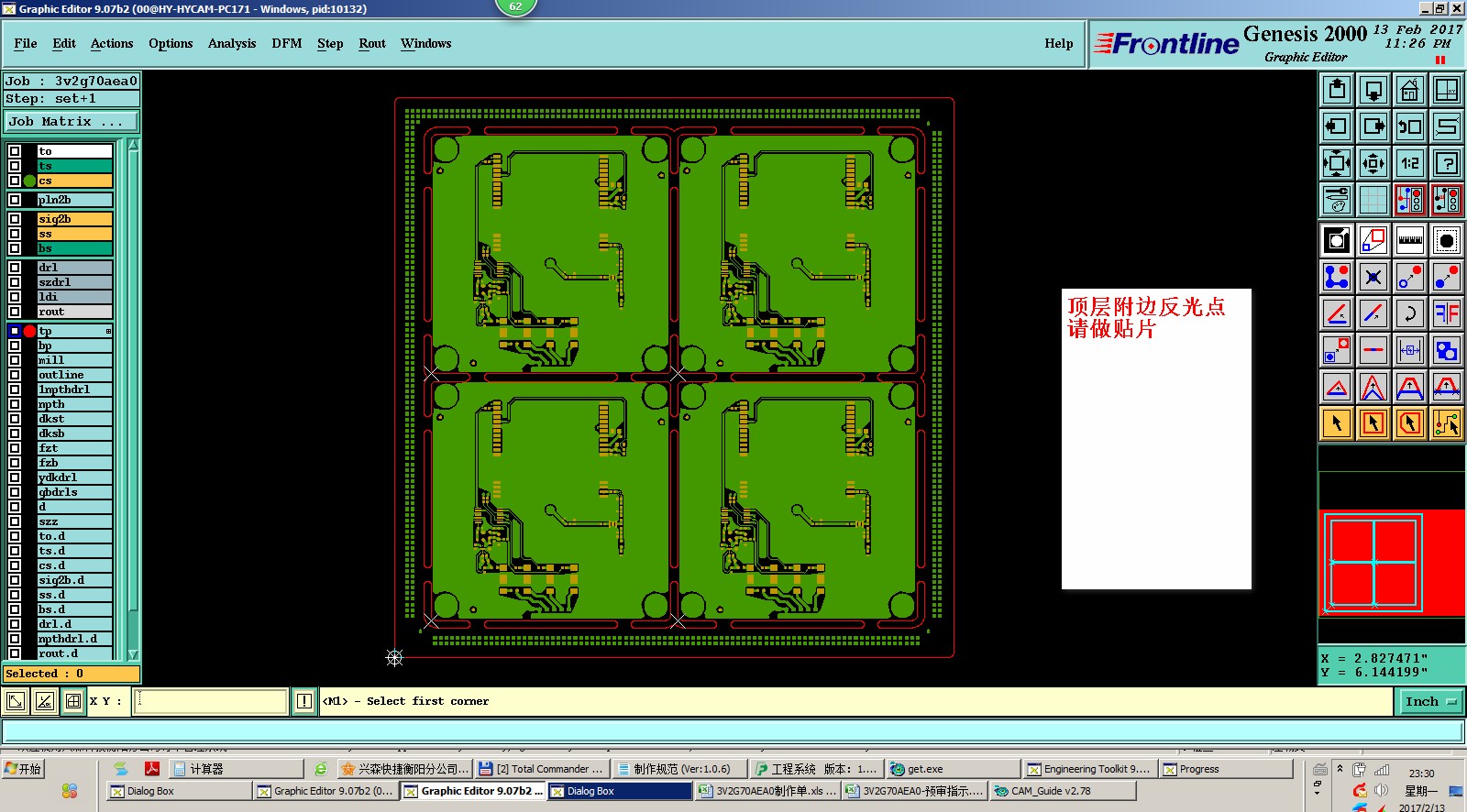Click the question mark query icon
Viewport: 1467px width, 812px height.
(x=1447, y=163)
